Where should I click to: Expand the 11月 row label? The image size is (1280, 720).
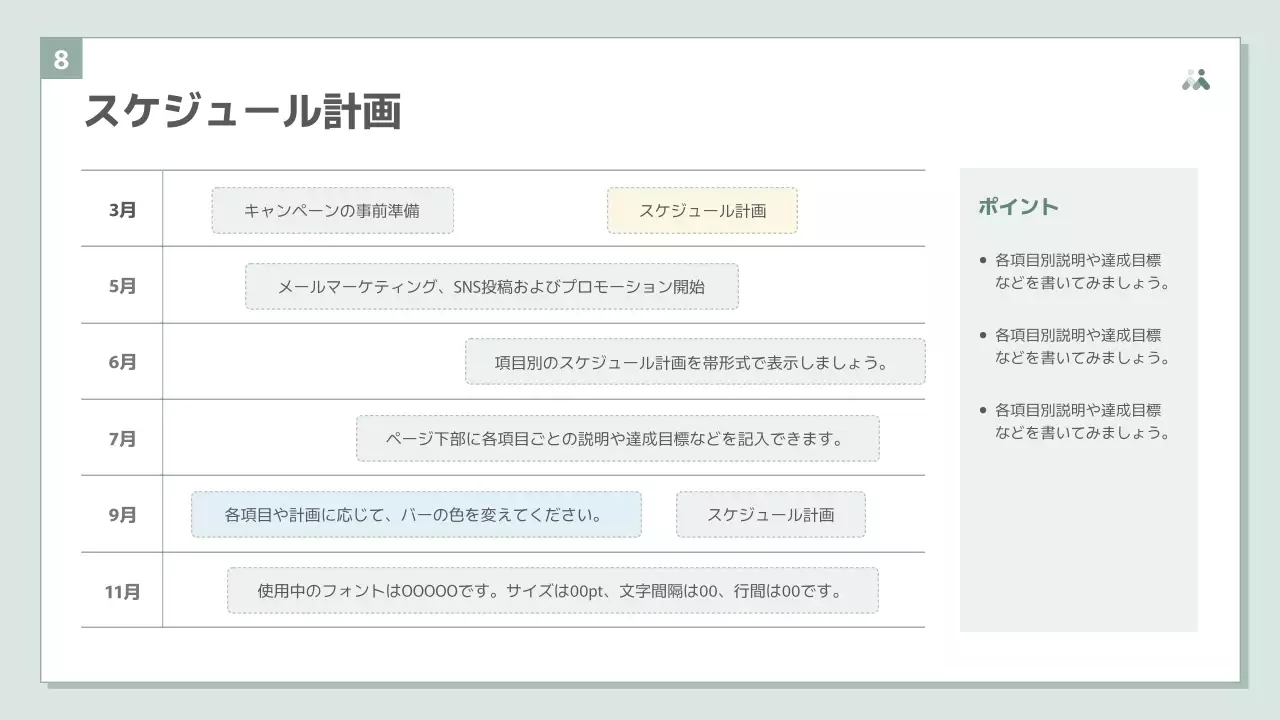click(120, 590)
